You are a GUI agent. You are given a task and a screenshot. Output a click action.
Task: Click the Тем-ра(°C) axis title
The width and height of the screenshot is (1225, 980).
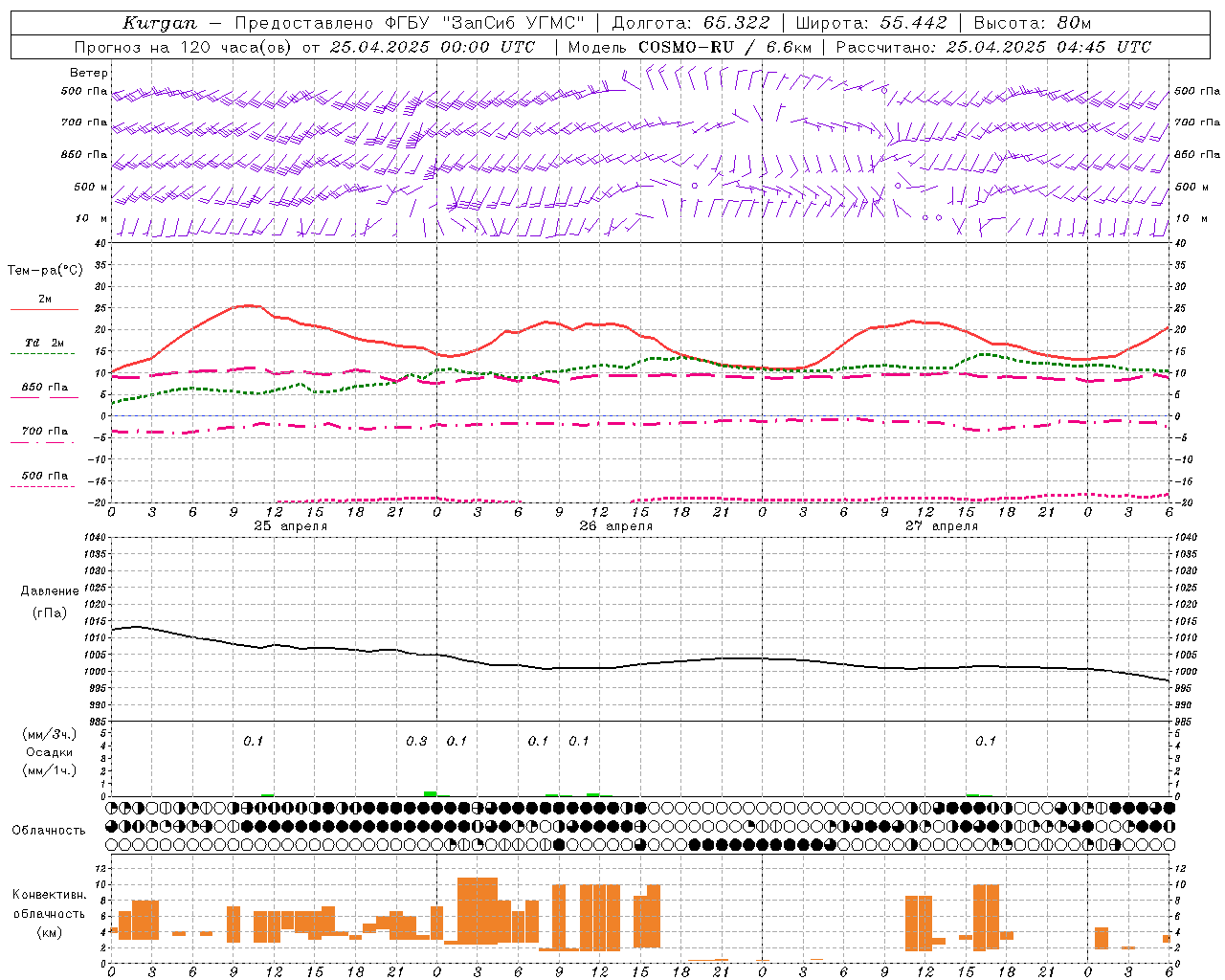tap(45, 271)
